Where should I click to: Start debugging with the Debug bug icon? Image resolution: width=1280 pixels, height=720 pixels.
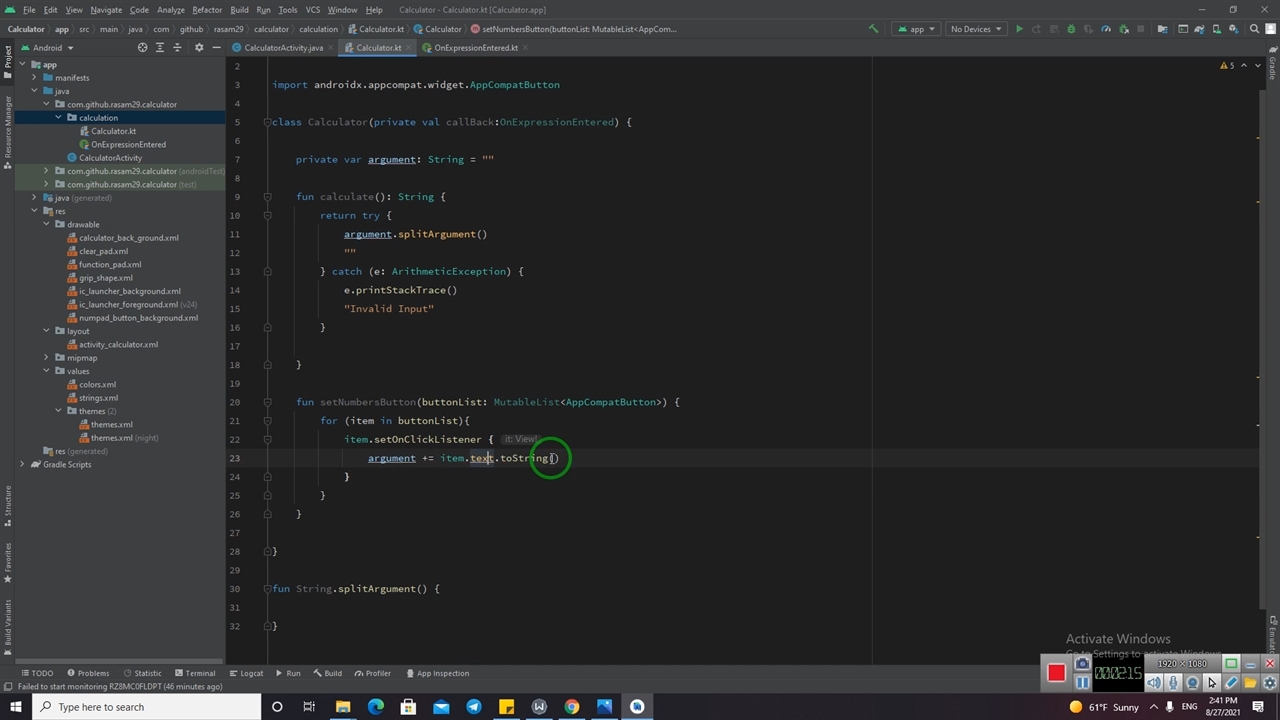click(x=1071, y=29)
